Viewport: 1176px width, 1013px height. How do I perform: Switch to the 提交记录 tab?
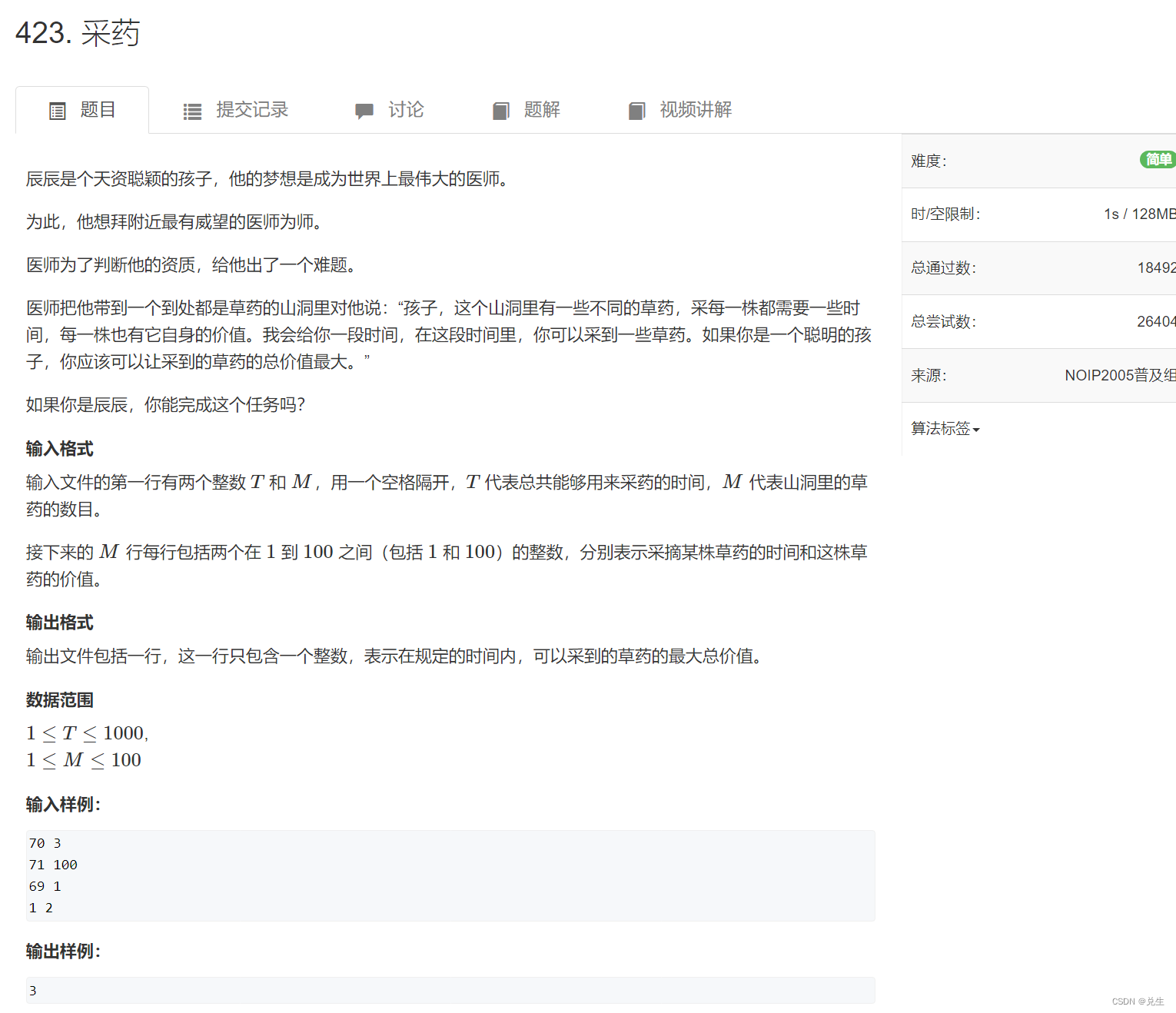235,110
